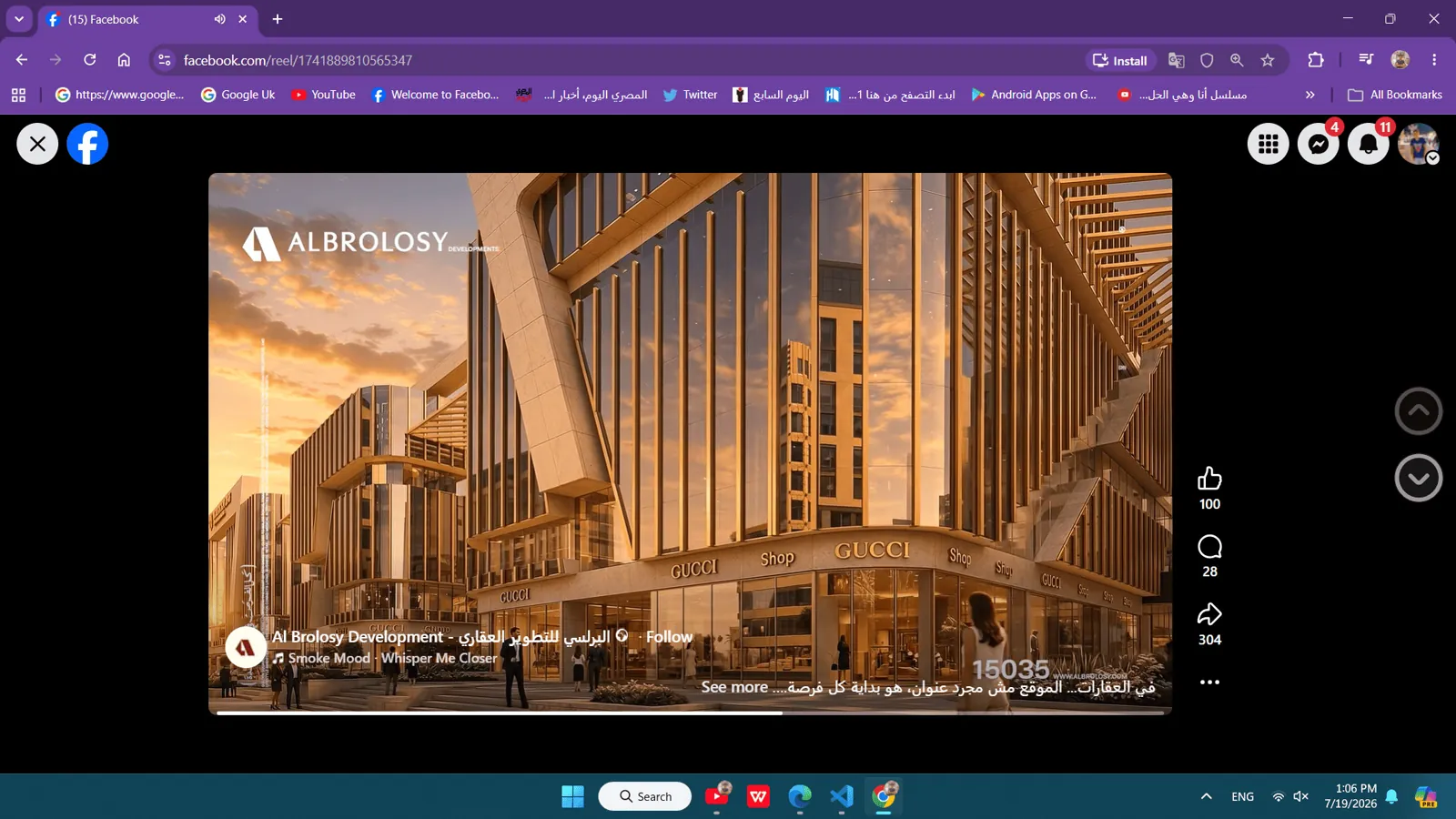Mute the Facebook tab audio icon

tap(219, 19)
